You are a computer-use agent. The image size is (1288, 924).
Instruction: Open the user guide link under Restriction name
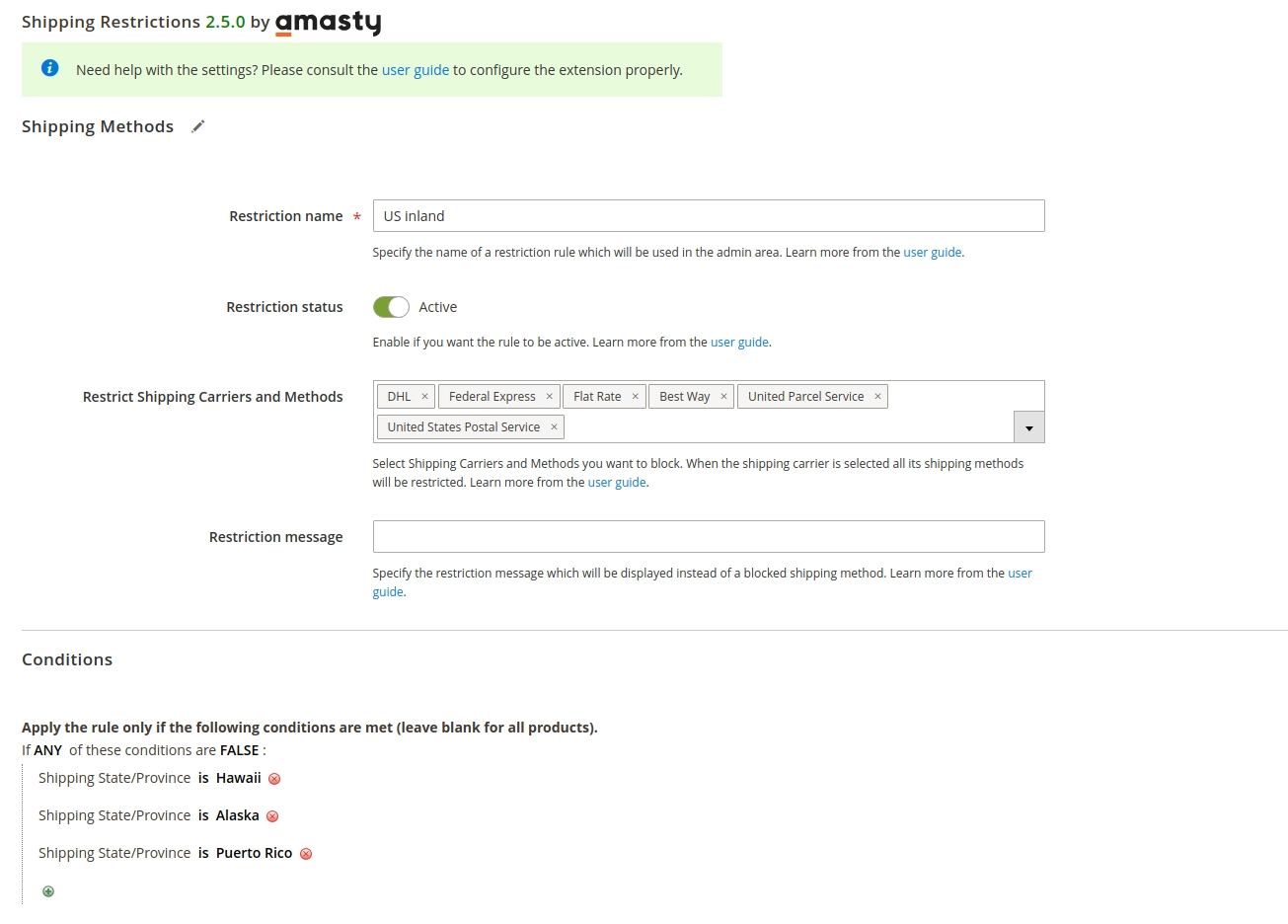click(x=933, y=253)
